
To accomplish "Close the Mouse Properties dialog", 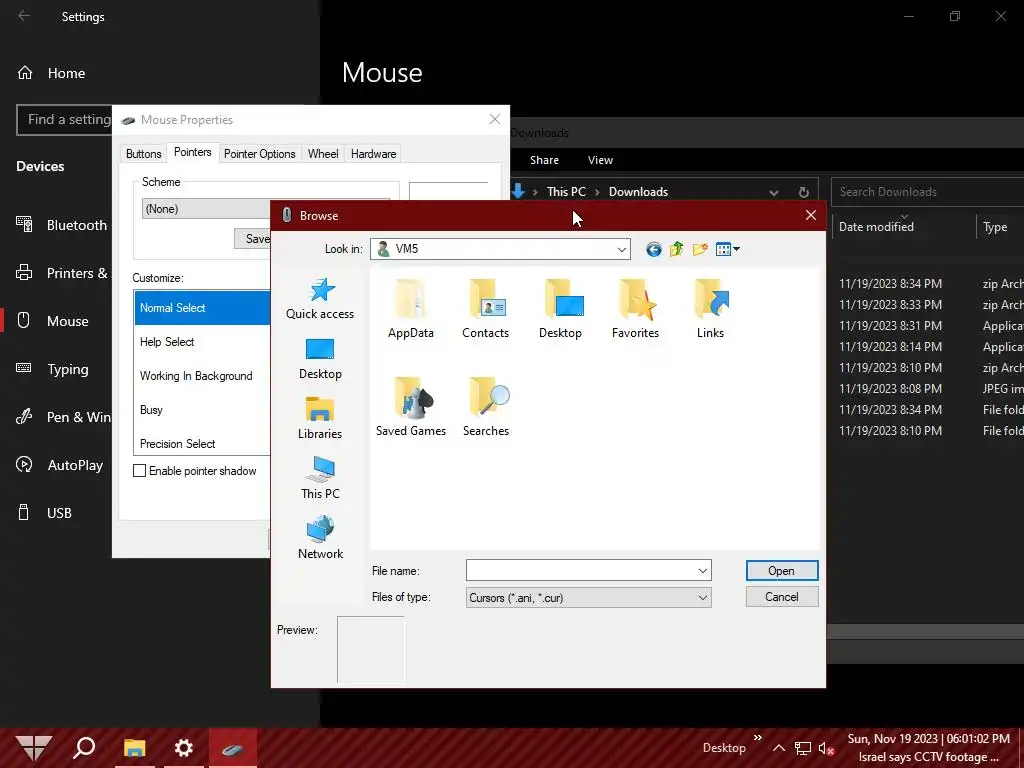I will click(x=494, y=119).
